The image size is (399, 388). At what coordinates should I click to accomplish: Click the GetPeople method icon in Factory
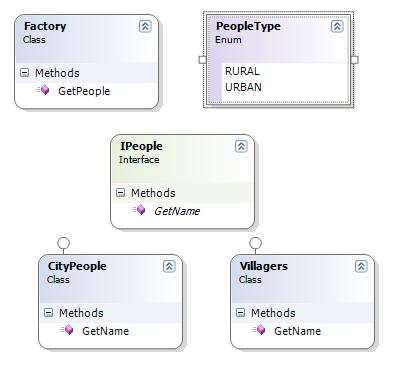43,90
